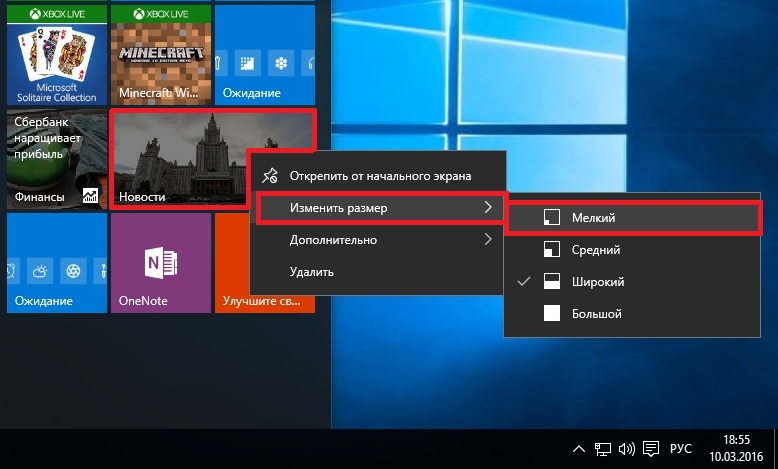Open the network icon in the tray

pyautogui.click(x=603, y=449)
